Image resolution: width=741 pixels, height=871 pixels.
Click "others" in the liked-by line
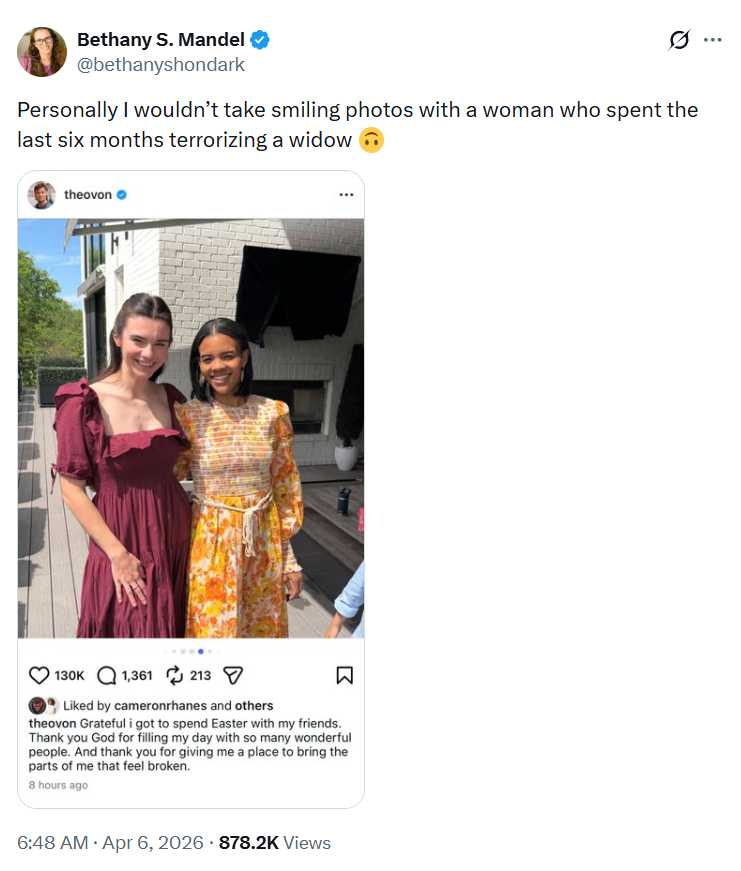[x=254, y=705]
